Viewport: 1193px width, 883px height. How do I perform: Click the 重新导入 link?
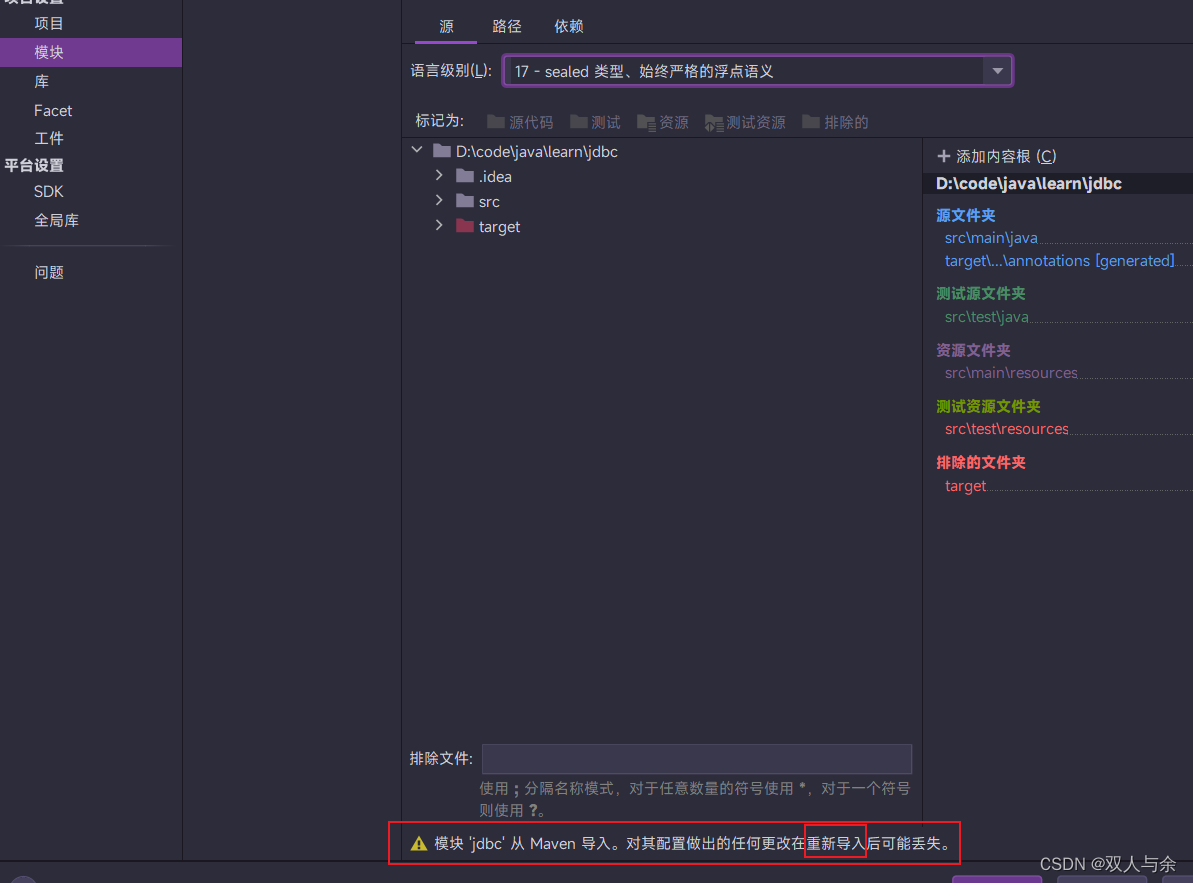[x=835, y=843]
